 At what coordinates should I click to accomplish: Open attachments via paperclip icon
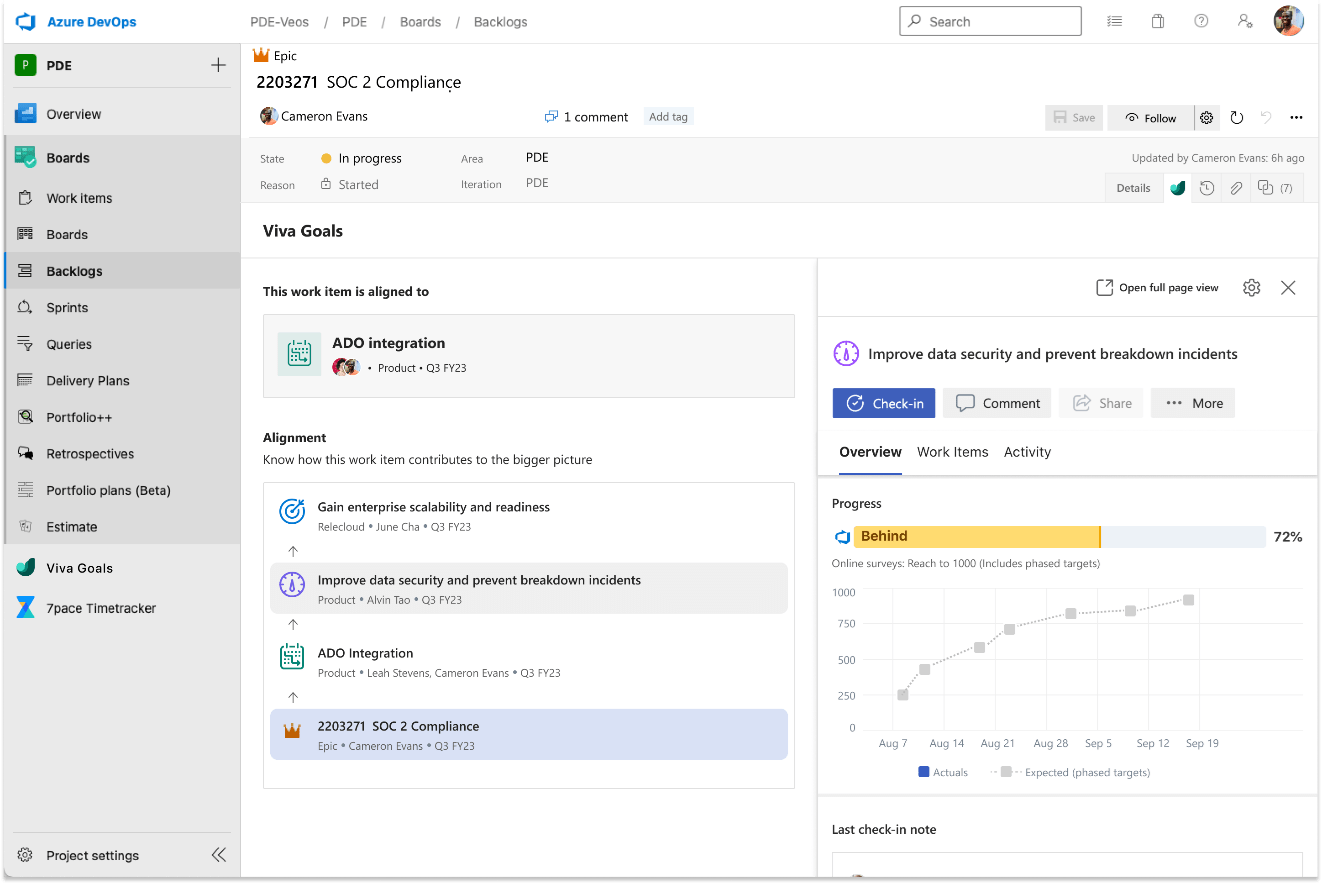point(1236,187)
